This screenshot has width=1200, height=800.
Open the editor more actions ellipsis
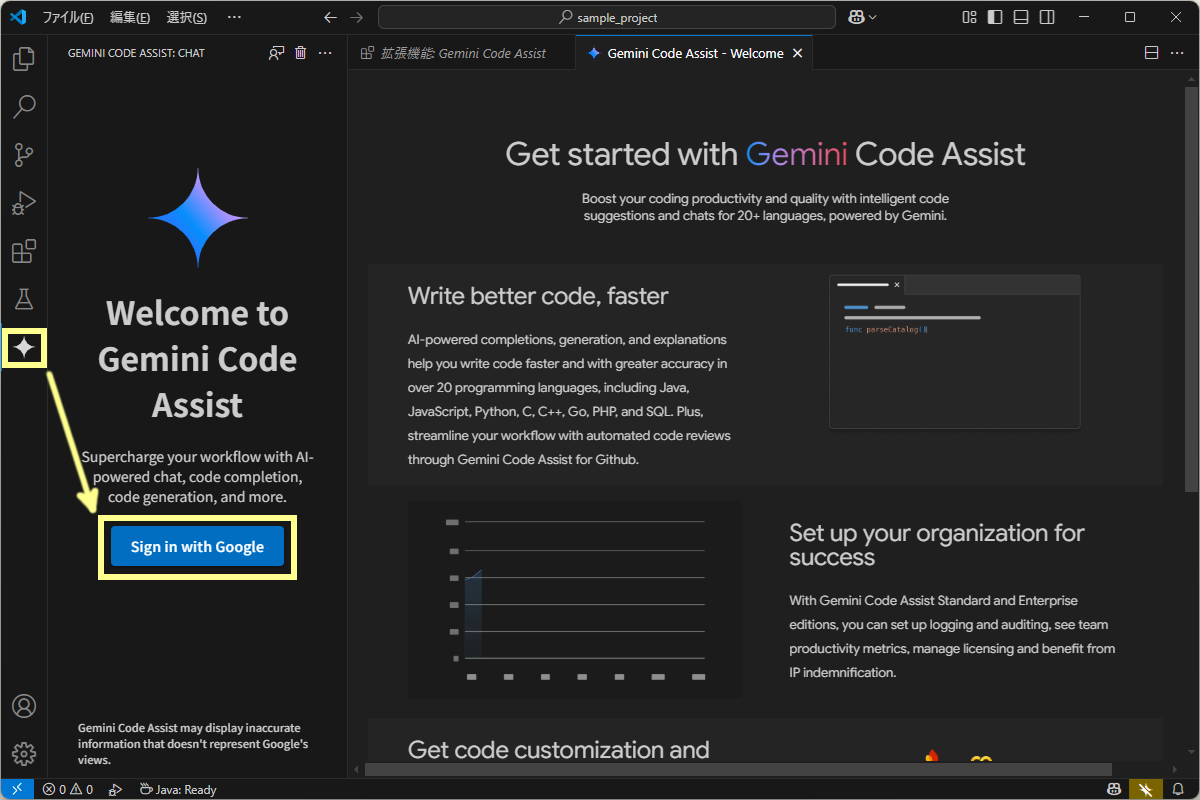pos(1177,52)
